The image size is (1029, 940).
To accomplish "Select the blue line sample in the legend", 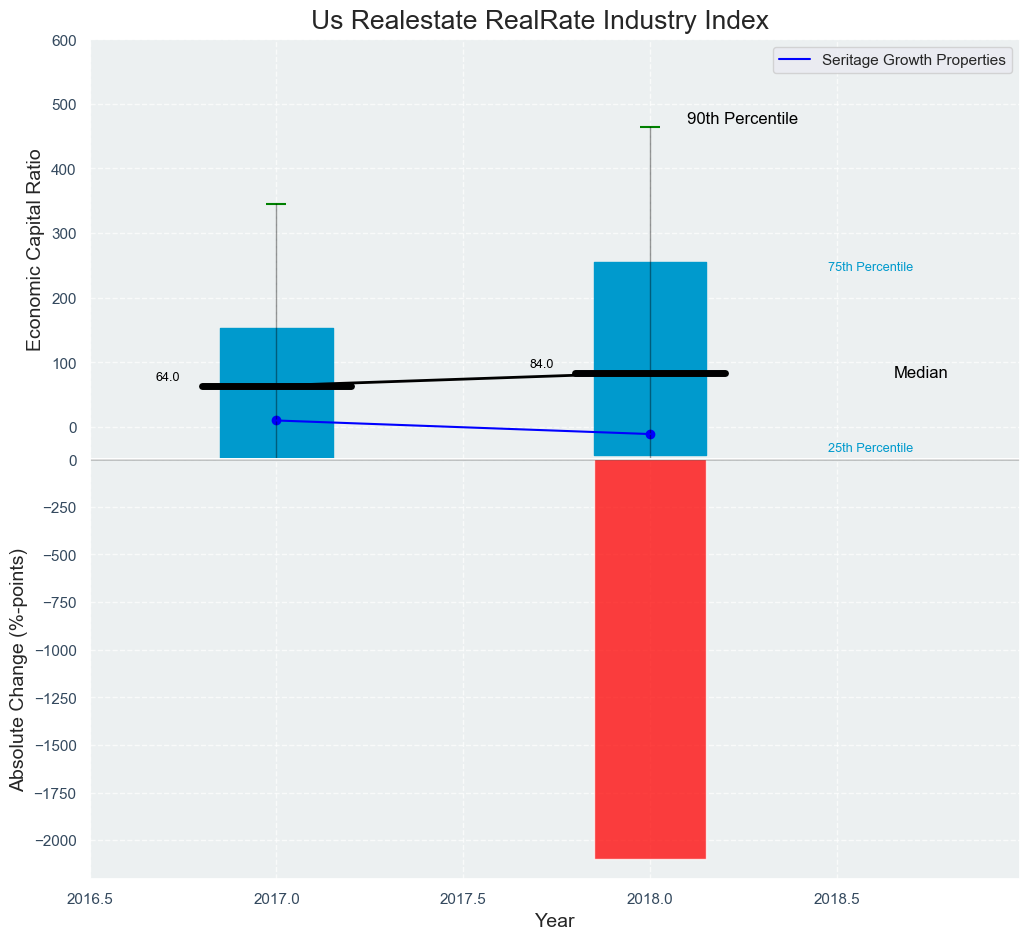I will click(x=795, y=60).
